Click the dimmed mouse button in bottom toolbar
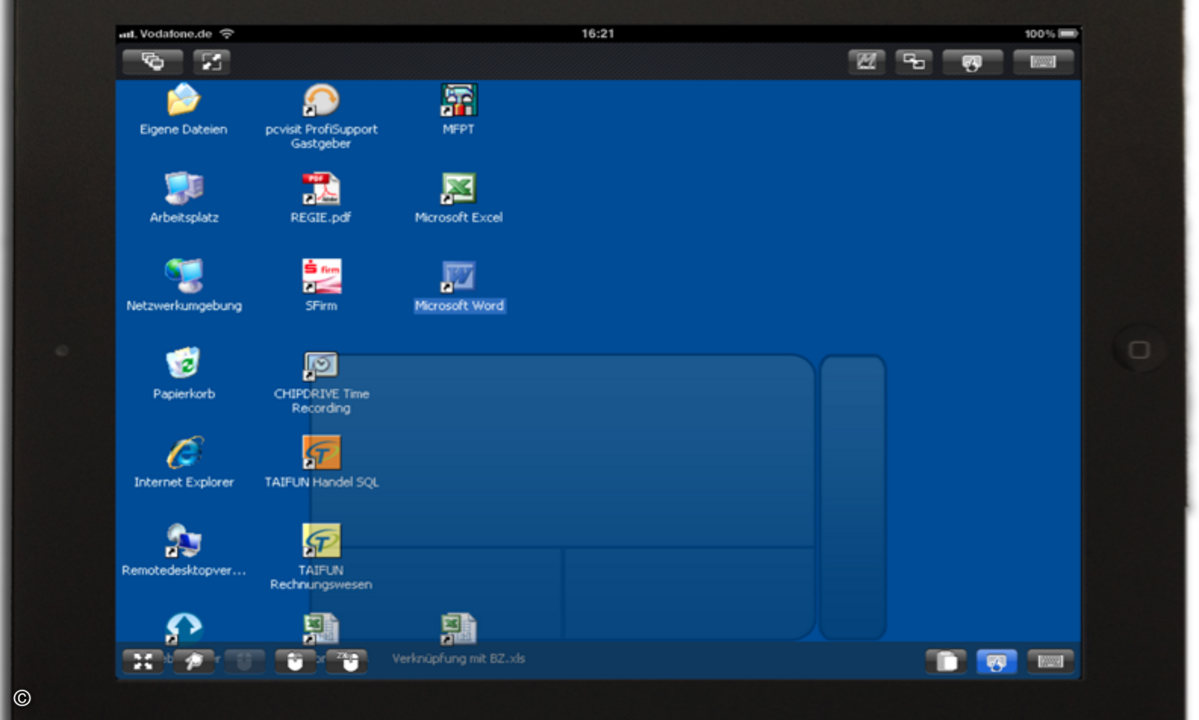 [x=244, y=662]
